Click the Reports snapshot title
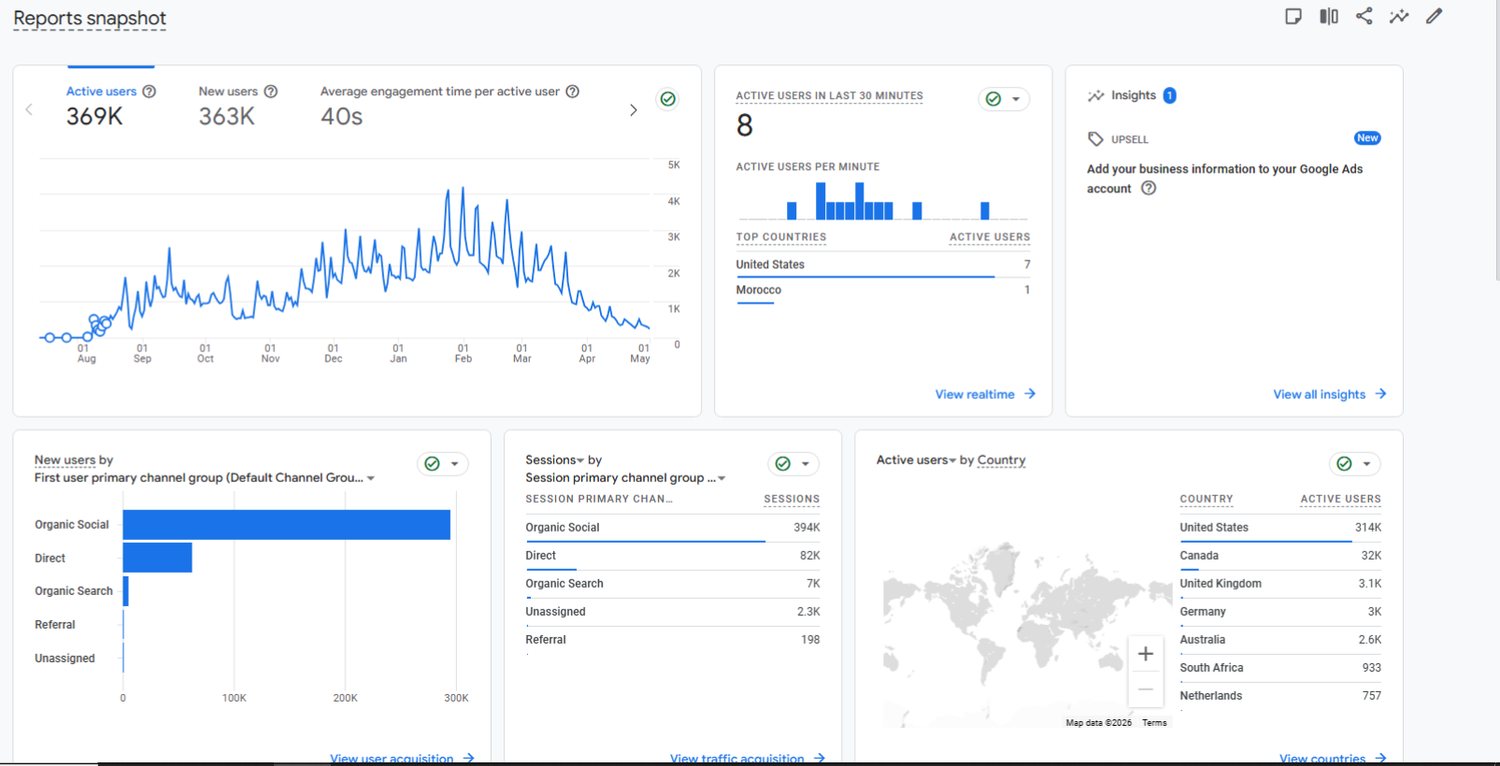Viewport: 1500px width, 766px height. point(90,18)
